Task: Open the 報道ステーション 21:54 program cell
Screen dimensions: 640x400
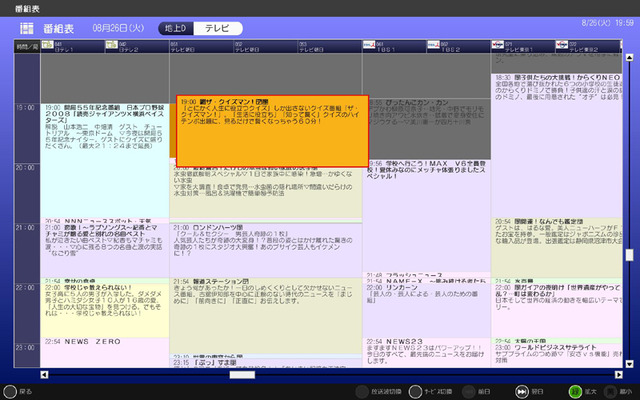Action: point(266,316)
